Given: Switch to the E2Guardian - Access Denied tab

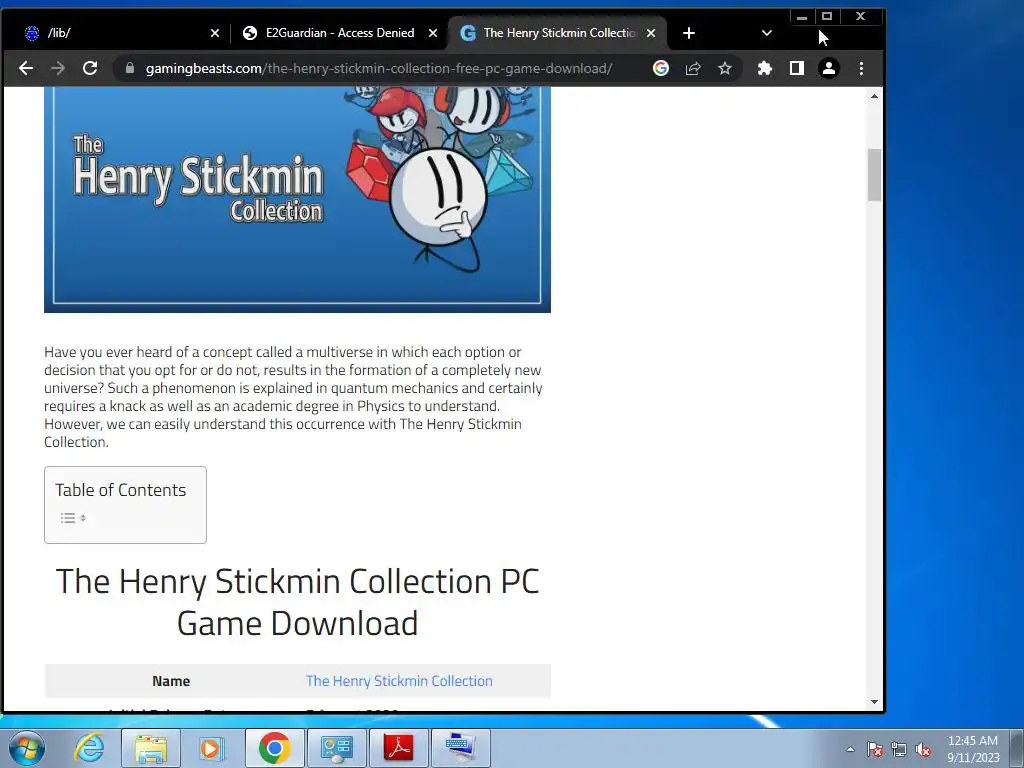Looking at the screenshot, I should 340,33.
